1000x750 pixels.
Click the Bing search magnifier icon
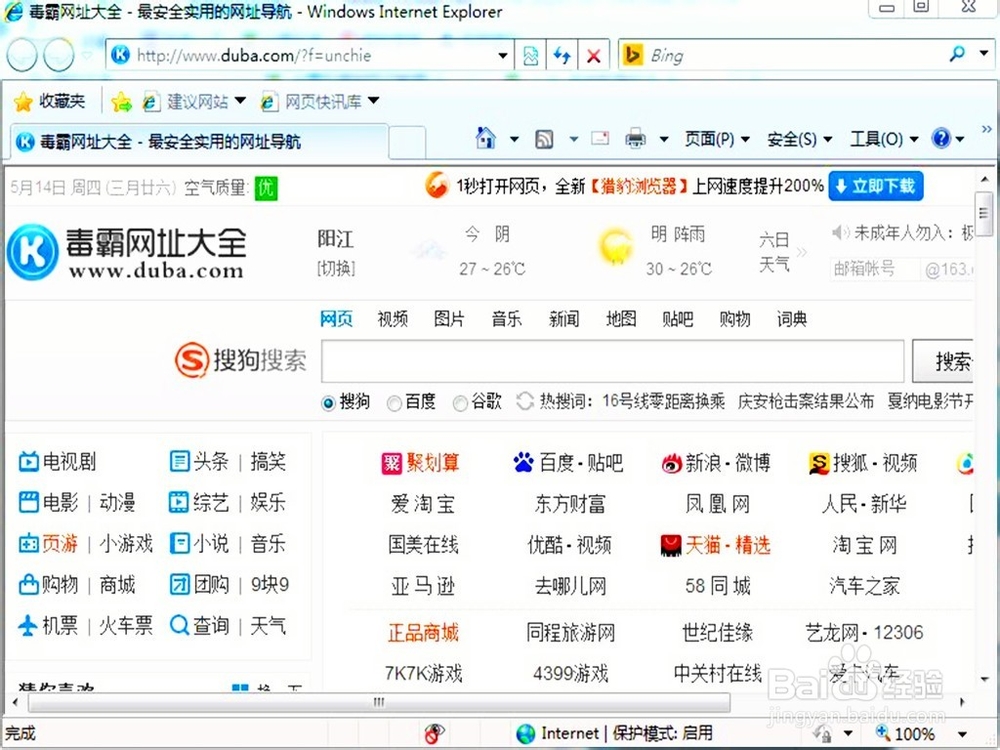click(x=957, y=55)
